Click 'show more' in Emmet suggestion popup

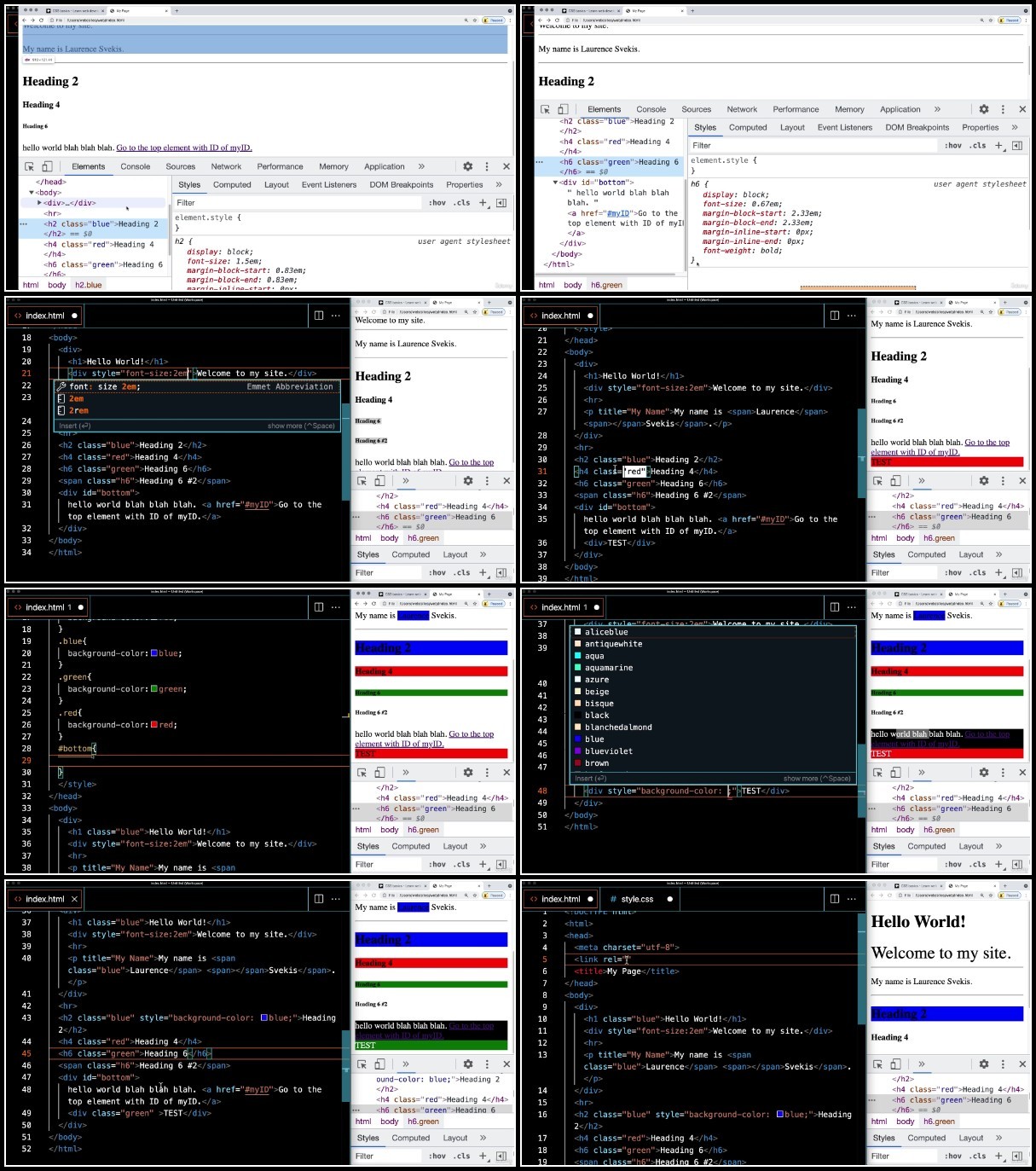301,426
